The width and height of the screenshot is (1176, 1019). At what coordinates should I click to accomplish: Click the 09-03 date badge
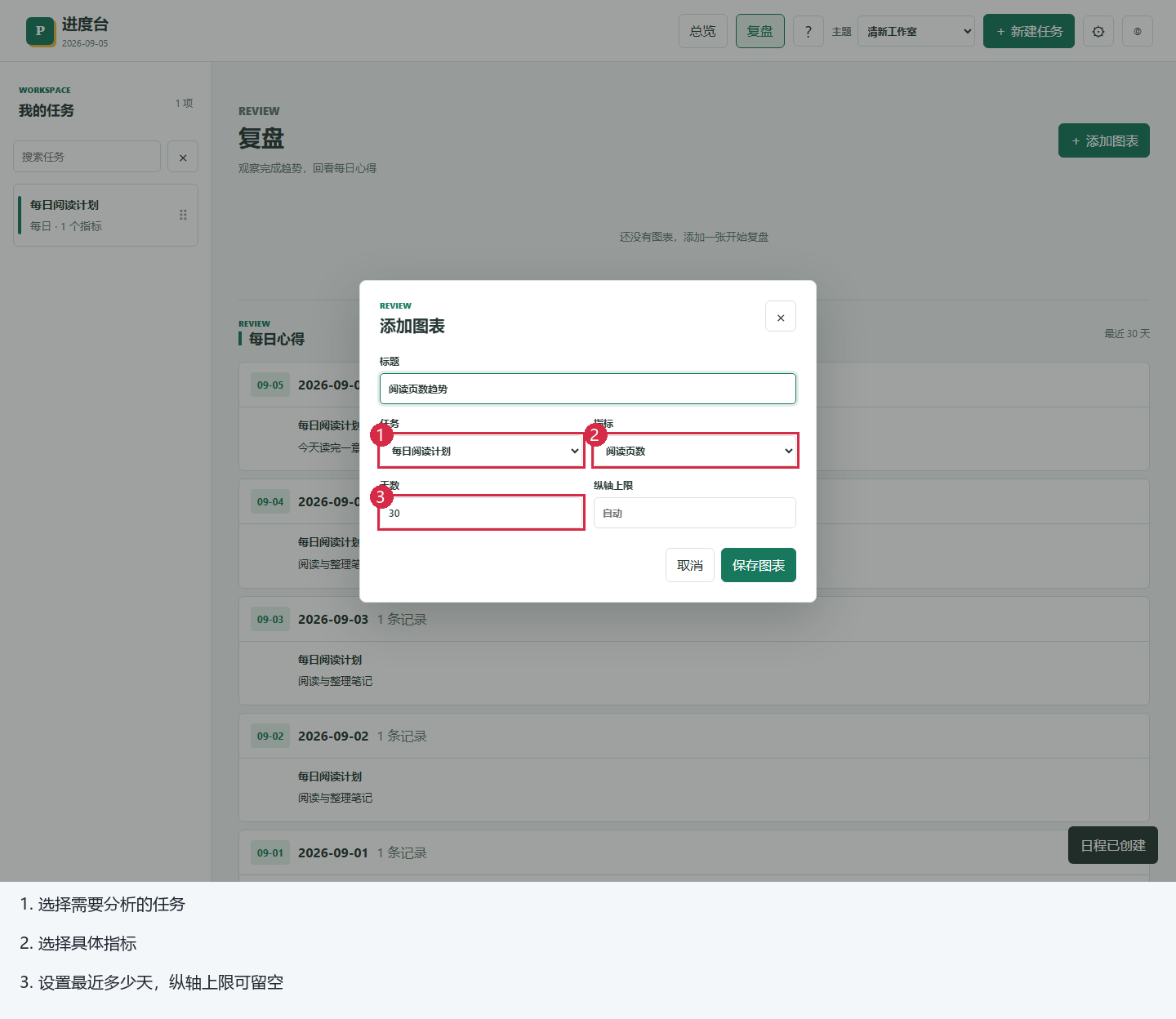click(270, 619)
